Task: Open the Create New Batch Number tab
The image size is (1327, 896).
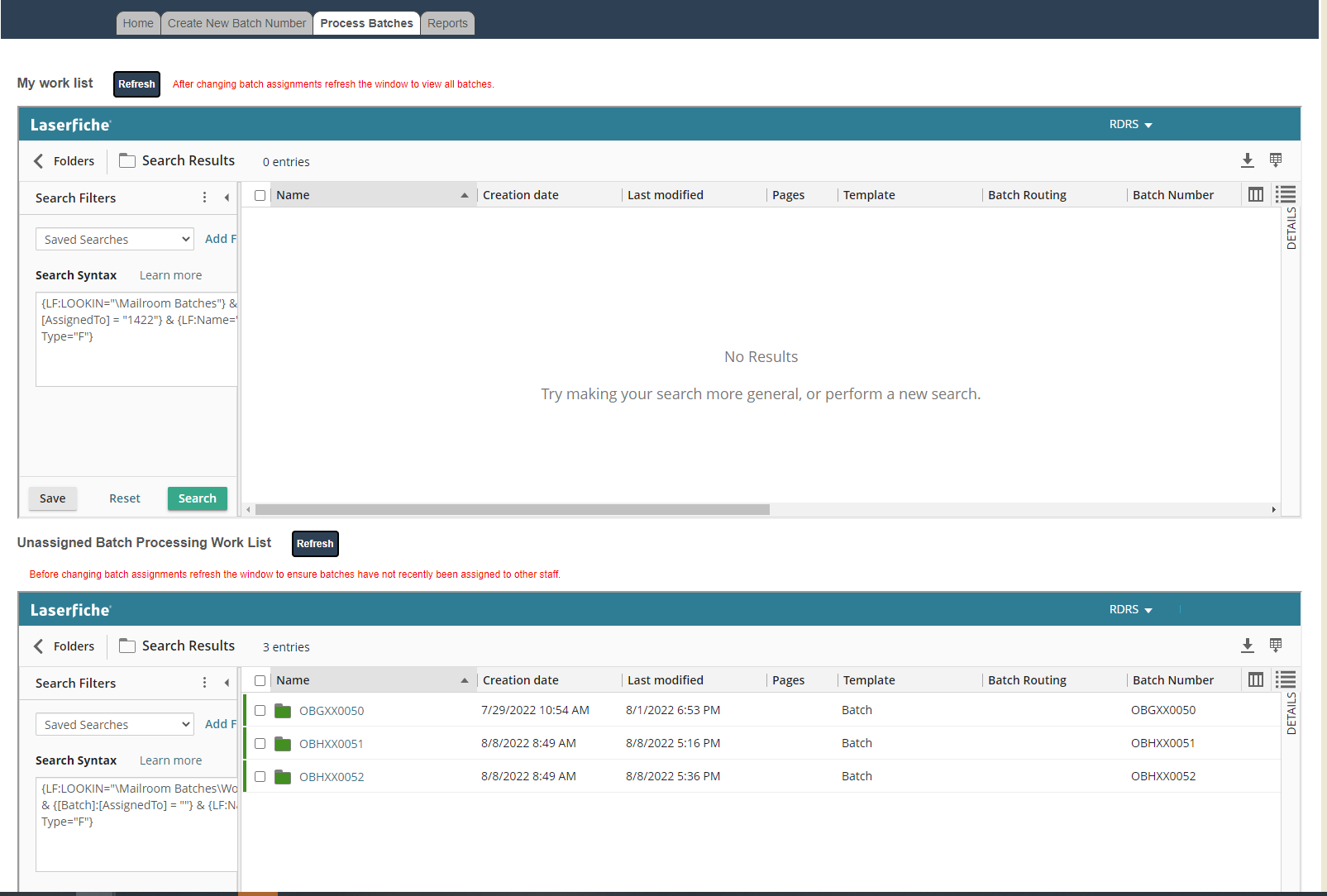Action: (236, 23)
